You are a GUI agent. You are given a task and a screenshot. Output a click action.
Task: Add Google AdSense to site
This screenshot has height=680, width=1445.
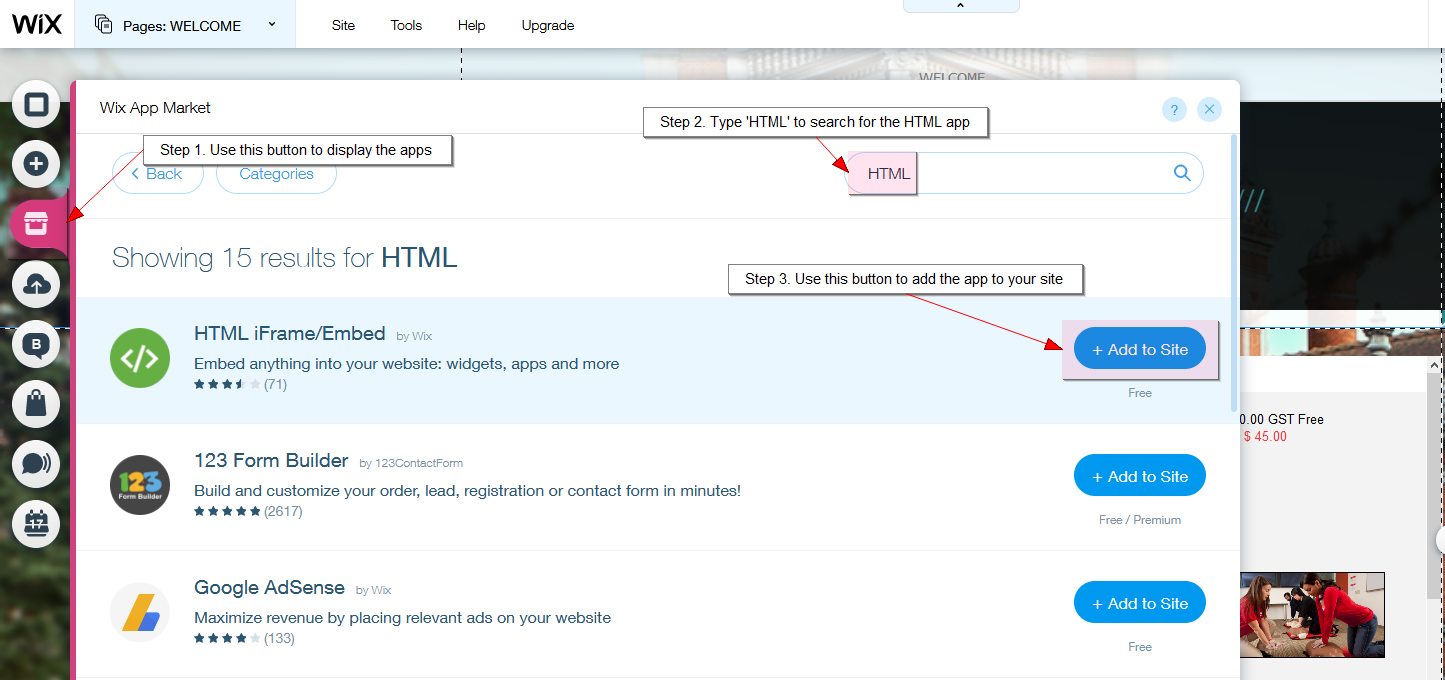[x=1140, y=603]
